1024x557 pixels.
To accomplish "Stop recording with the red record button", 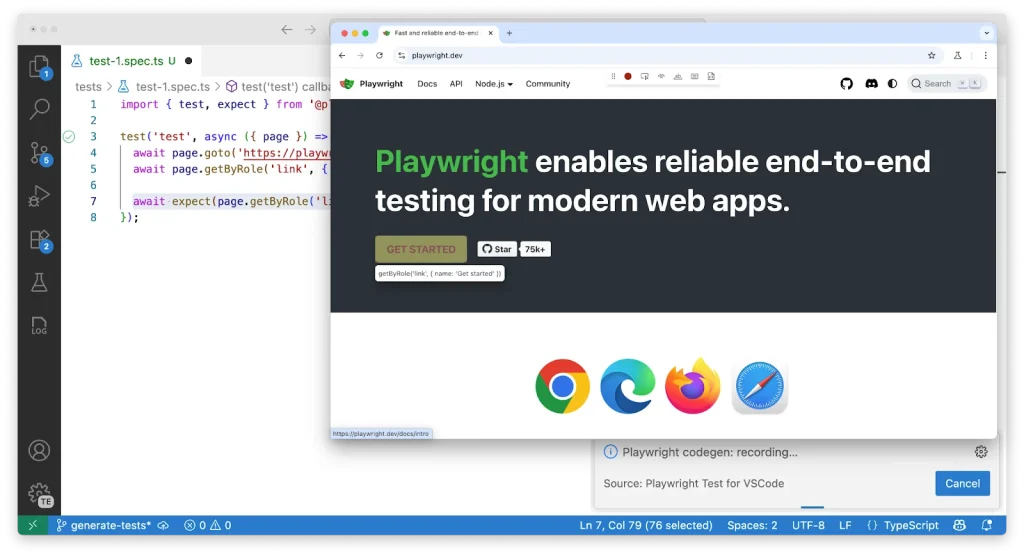I will 628,76.
